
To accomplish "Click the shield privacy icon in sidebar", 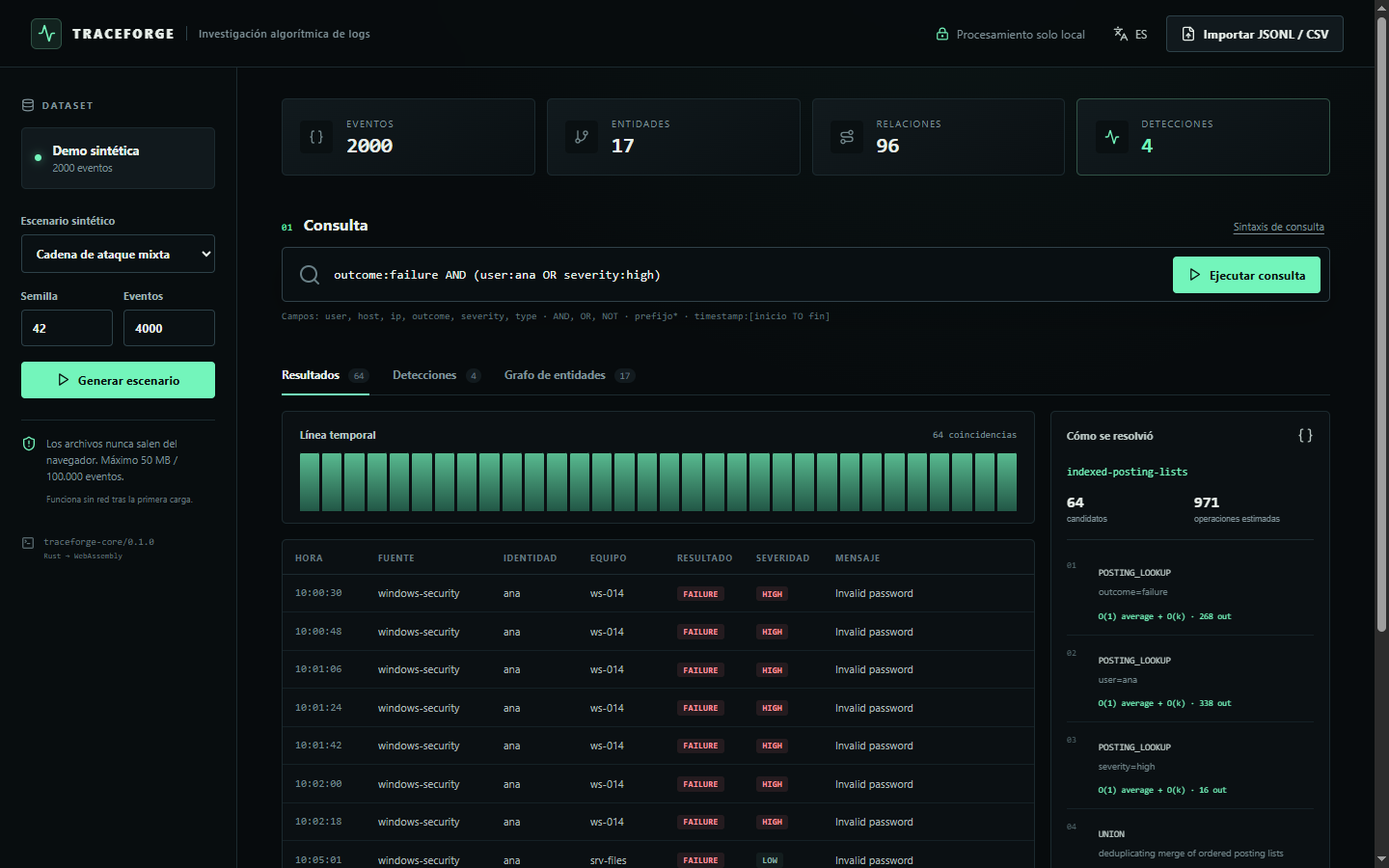I will [29, 444].
